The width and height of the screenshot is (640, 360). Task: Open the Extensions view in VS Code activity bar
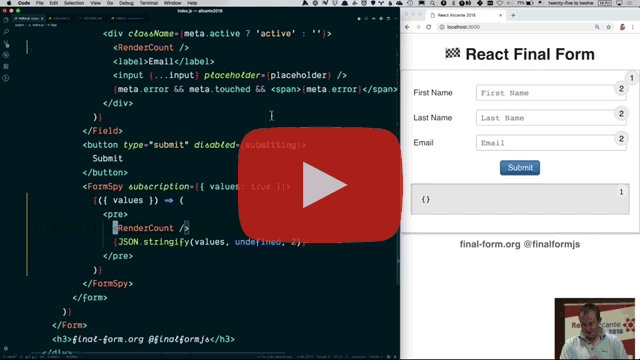coord(6,66)
